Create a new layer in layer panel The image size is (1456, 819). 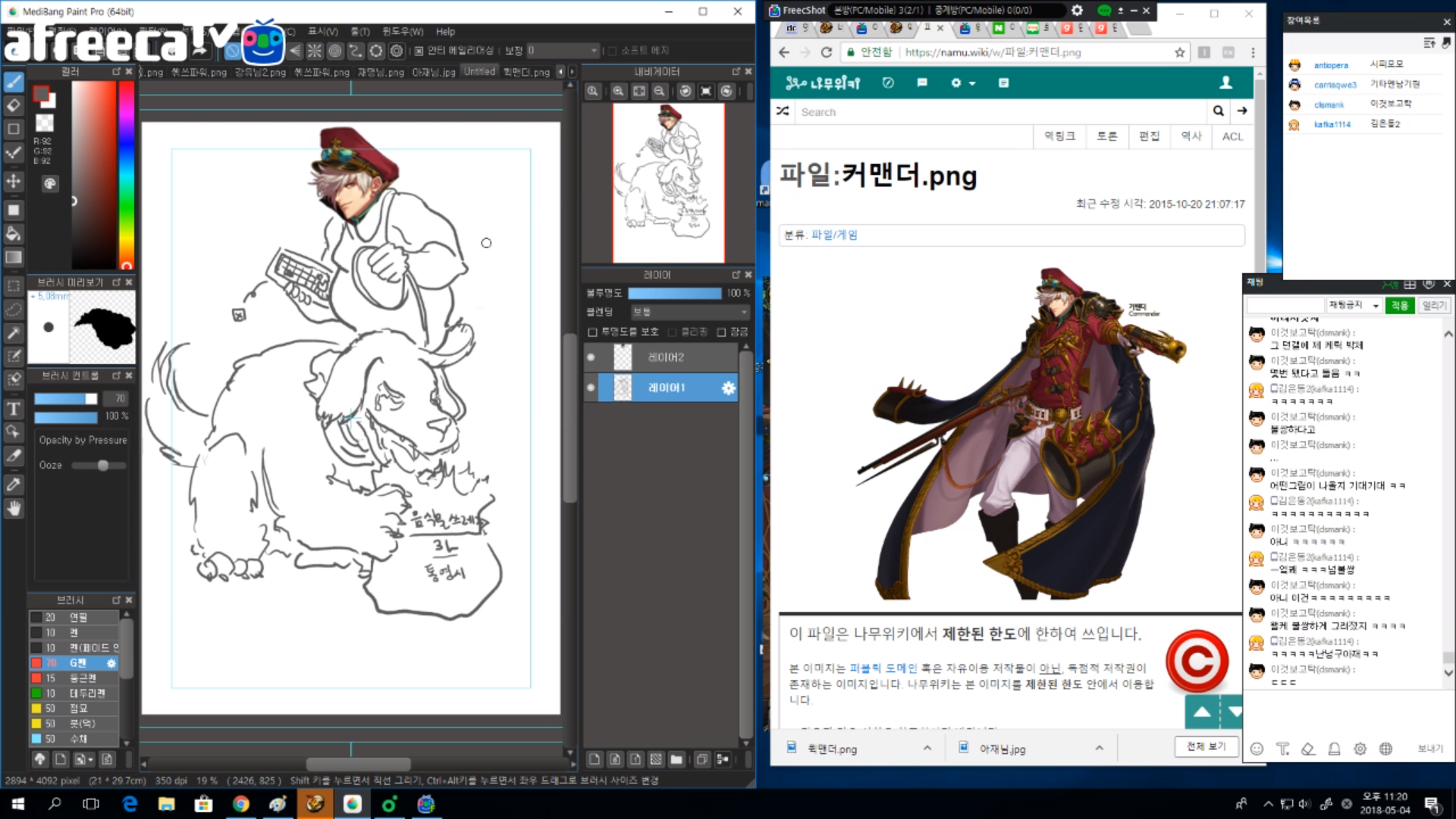tap(595, 759)
